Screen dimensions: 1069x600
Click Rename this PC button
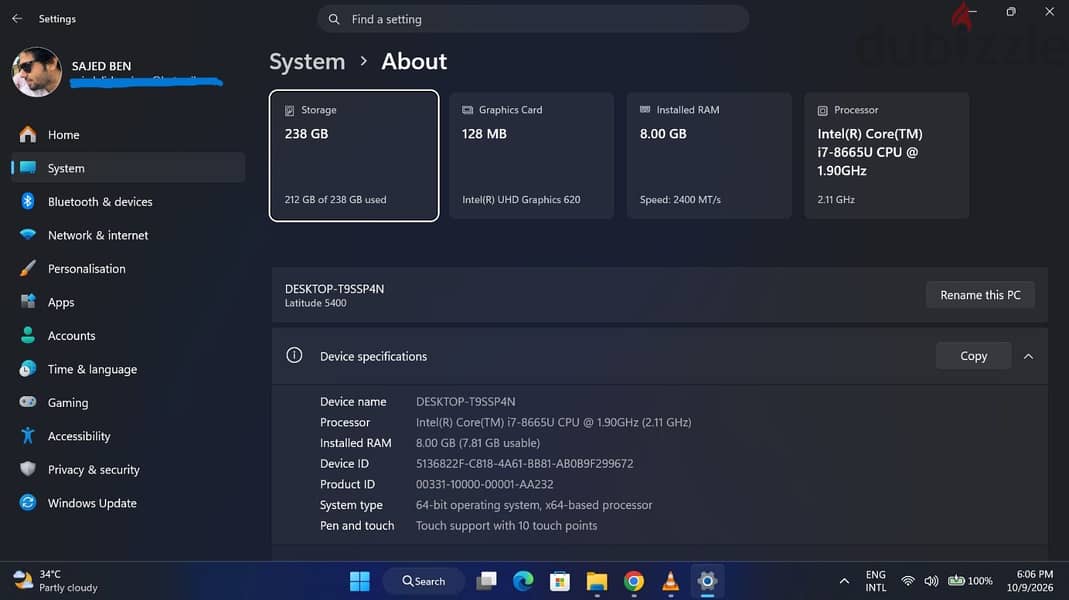pos(980,295)
